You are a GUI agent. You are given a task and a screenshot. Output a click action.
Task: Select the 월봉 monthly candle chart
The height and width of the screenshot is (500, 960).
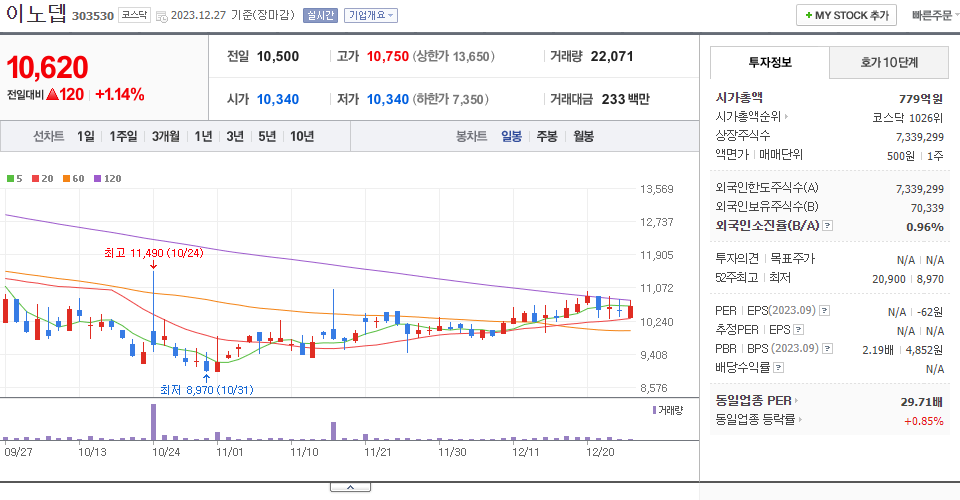[583, 136]
